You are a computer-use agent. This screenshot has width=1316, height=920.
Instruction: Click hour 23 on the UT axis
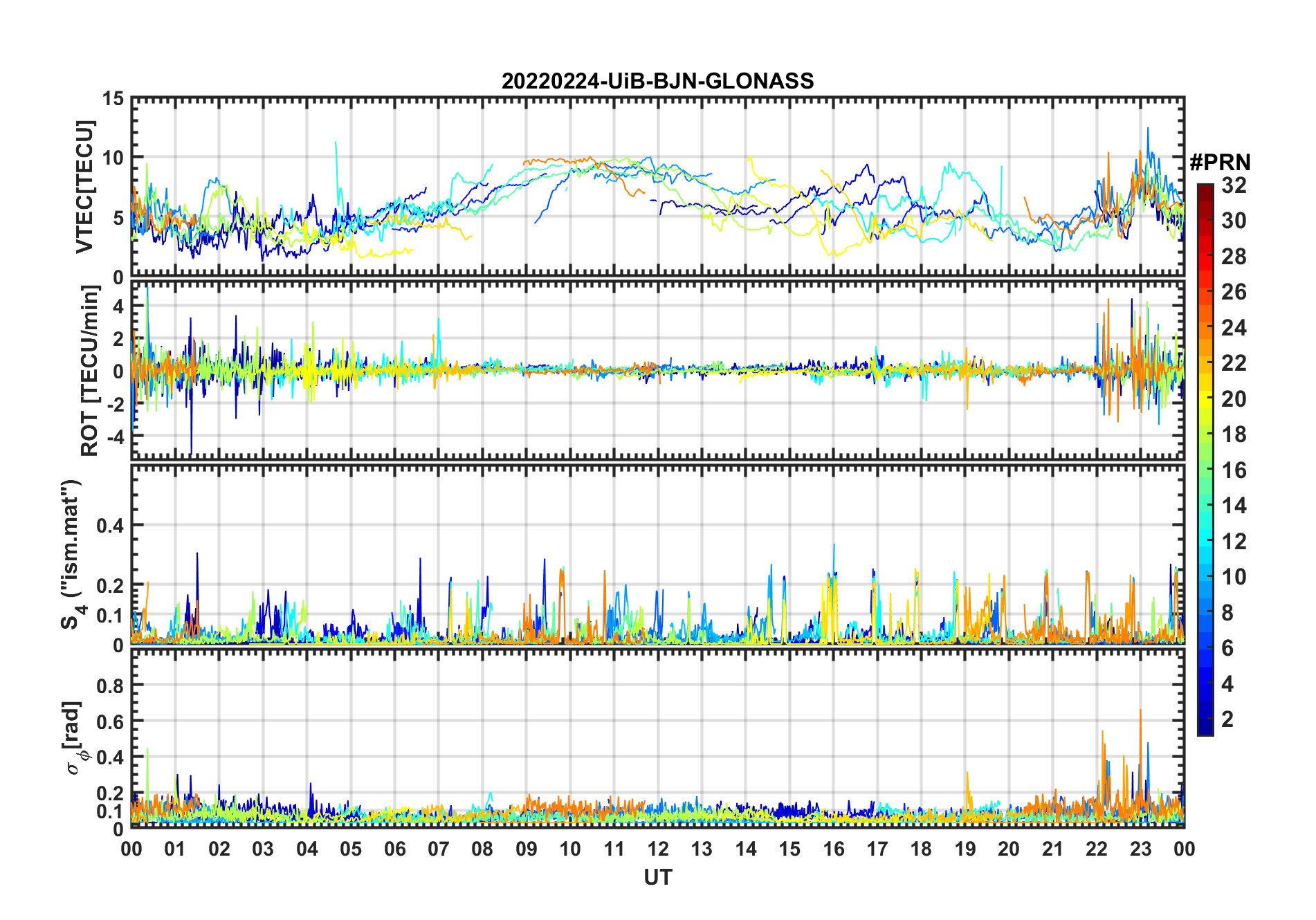(1140, 849)
